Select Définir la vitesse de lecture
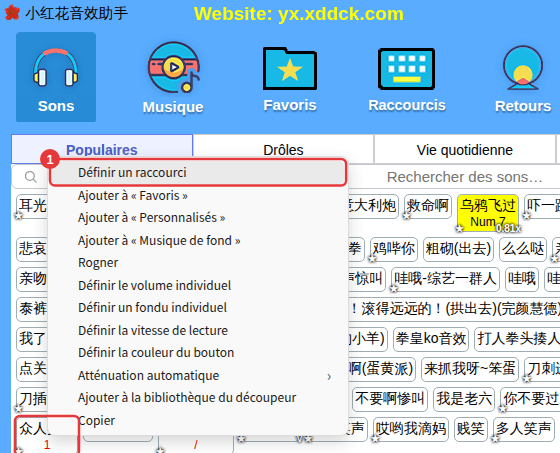The height and width of the screenshot is (453, 560). [198, 330]
